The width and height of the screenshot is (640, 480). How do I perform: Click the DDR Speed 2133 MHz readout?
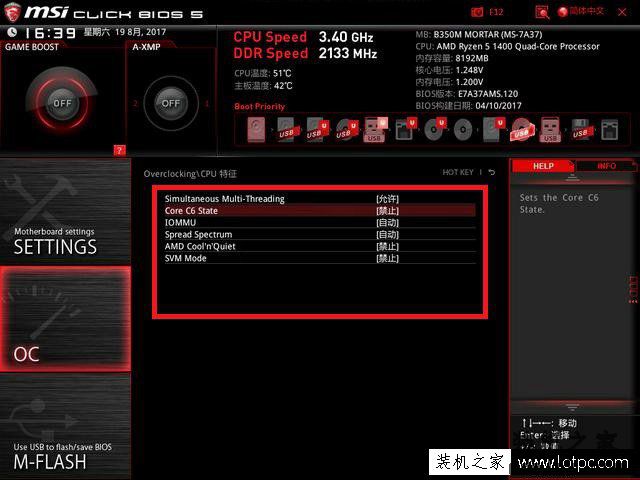tap(305, 53)
